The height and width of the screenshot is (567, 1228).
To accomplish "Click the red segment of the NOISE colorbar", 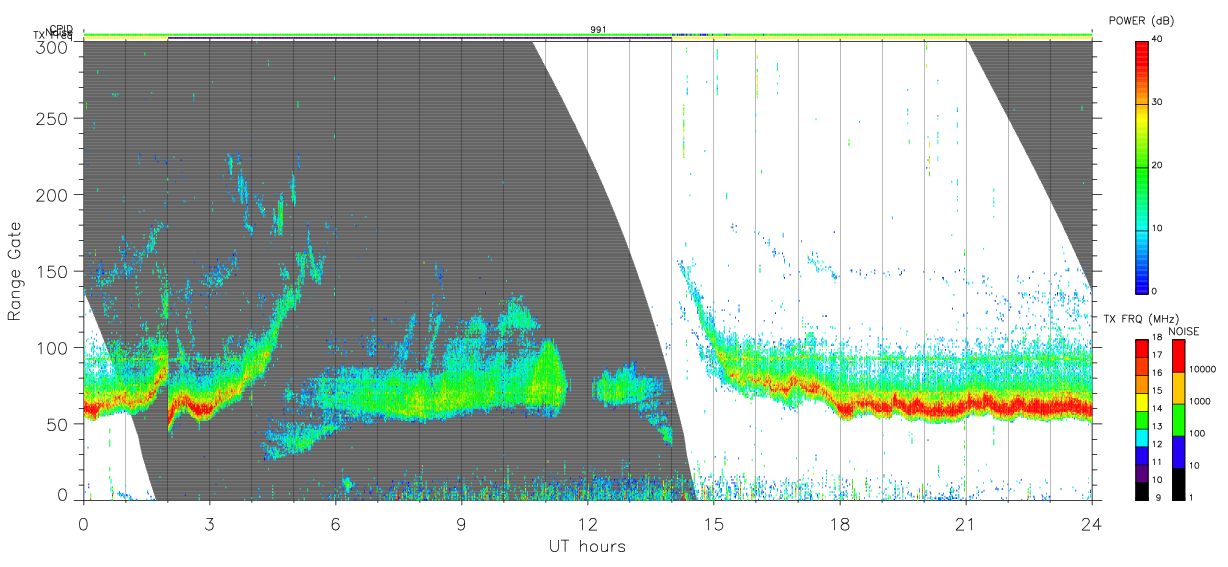I will (1177, 354).
